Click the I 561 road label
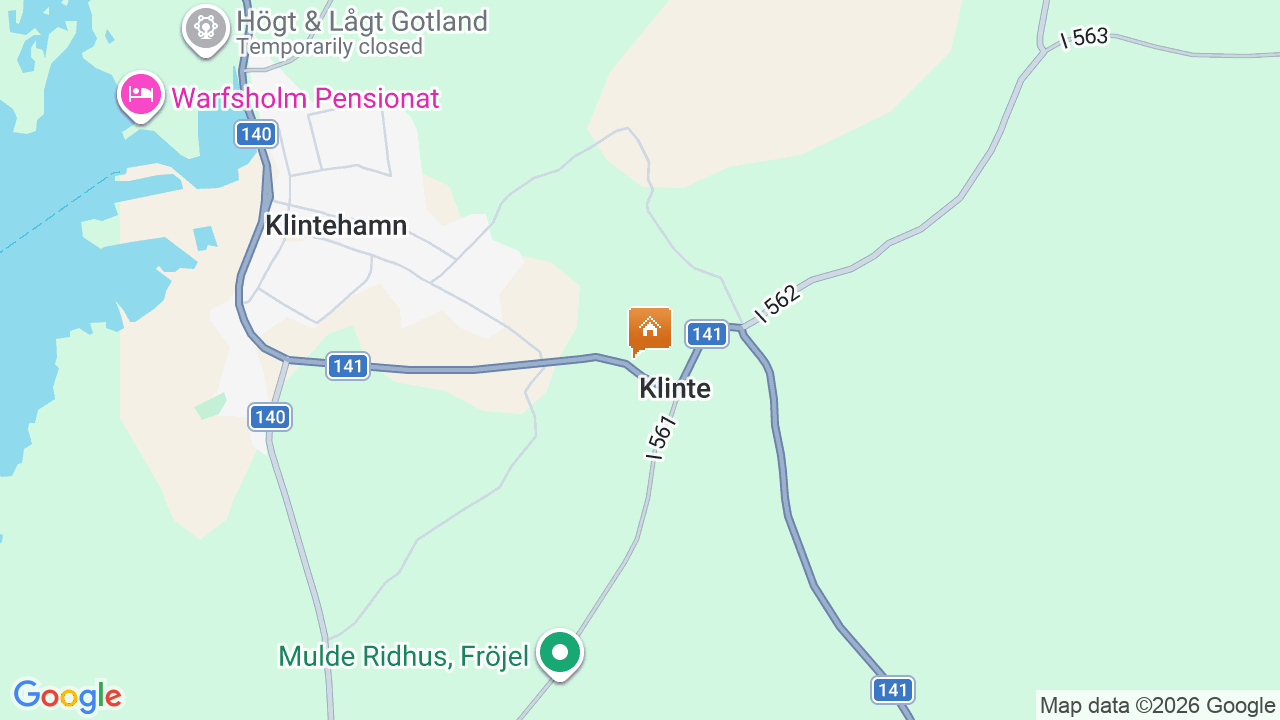This screenshot has width=1280, height=720. point(661,437)
